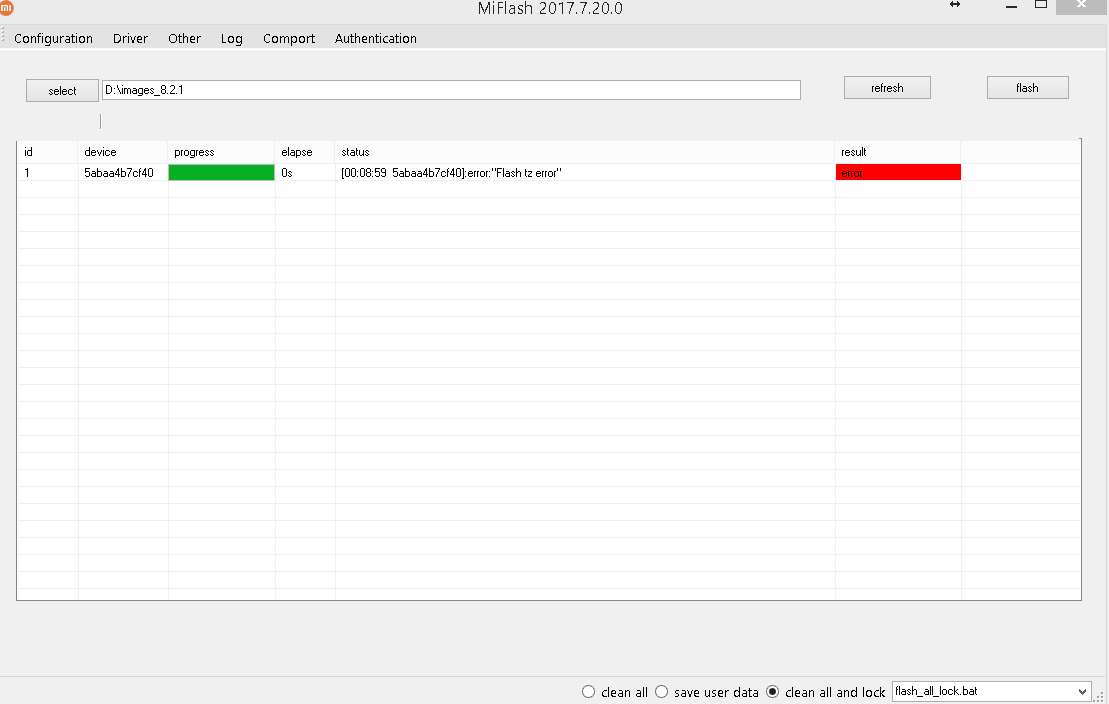Open the Comport menu
This screenshot has height=704, width=1109.
pyautogui.click(x=289, y=38)
